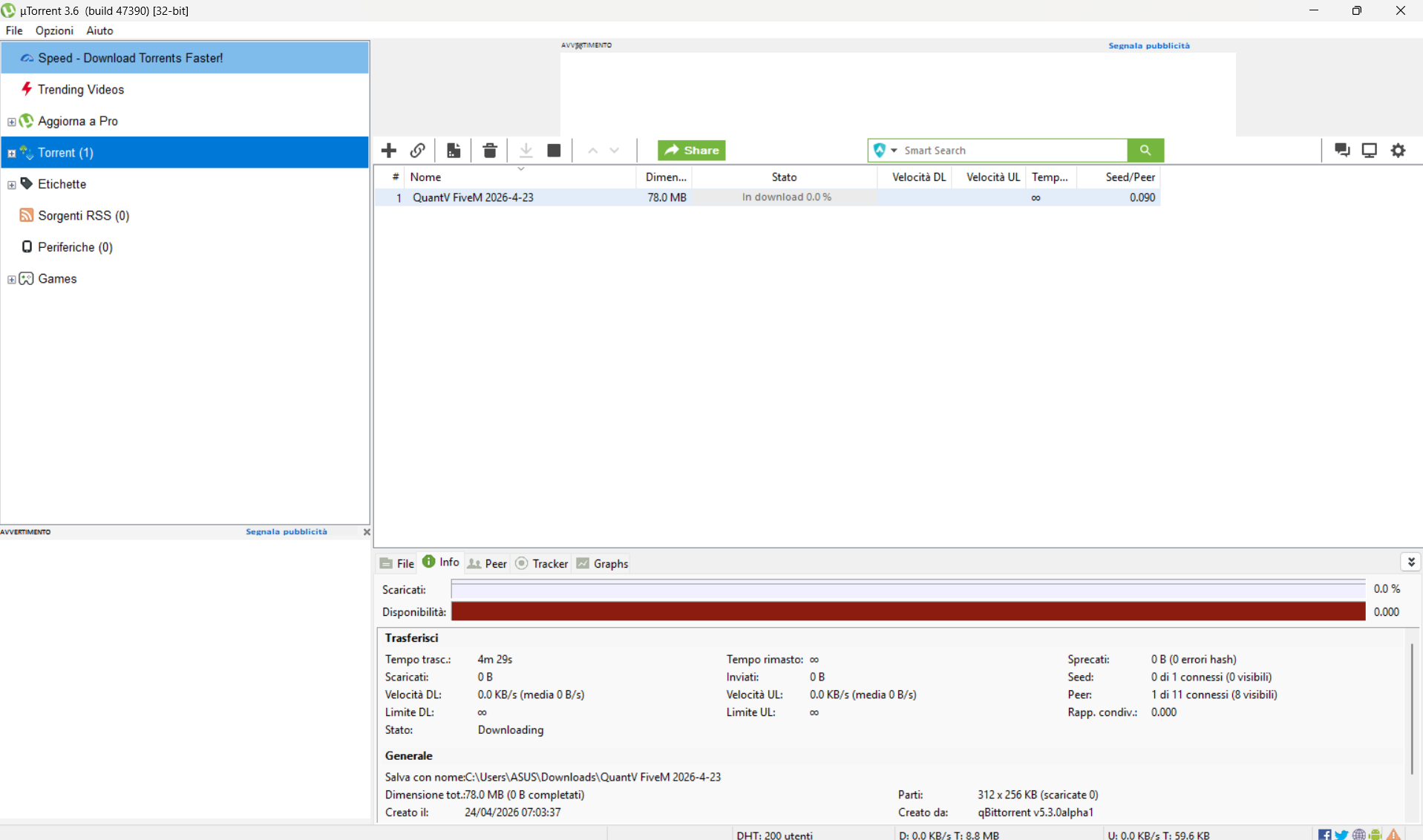Sort torrents by Nome column header
This screenshot has width=1423, height=840.
coord(520,177)
